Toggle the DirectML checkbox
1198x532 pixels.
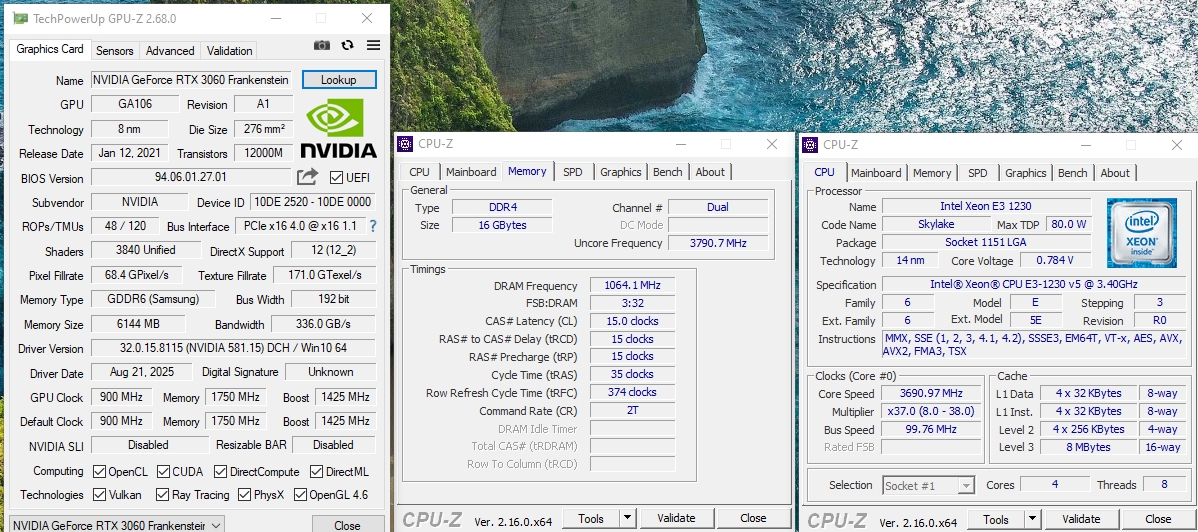click(x=316, y=471)
